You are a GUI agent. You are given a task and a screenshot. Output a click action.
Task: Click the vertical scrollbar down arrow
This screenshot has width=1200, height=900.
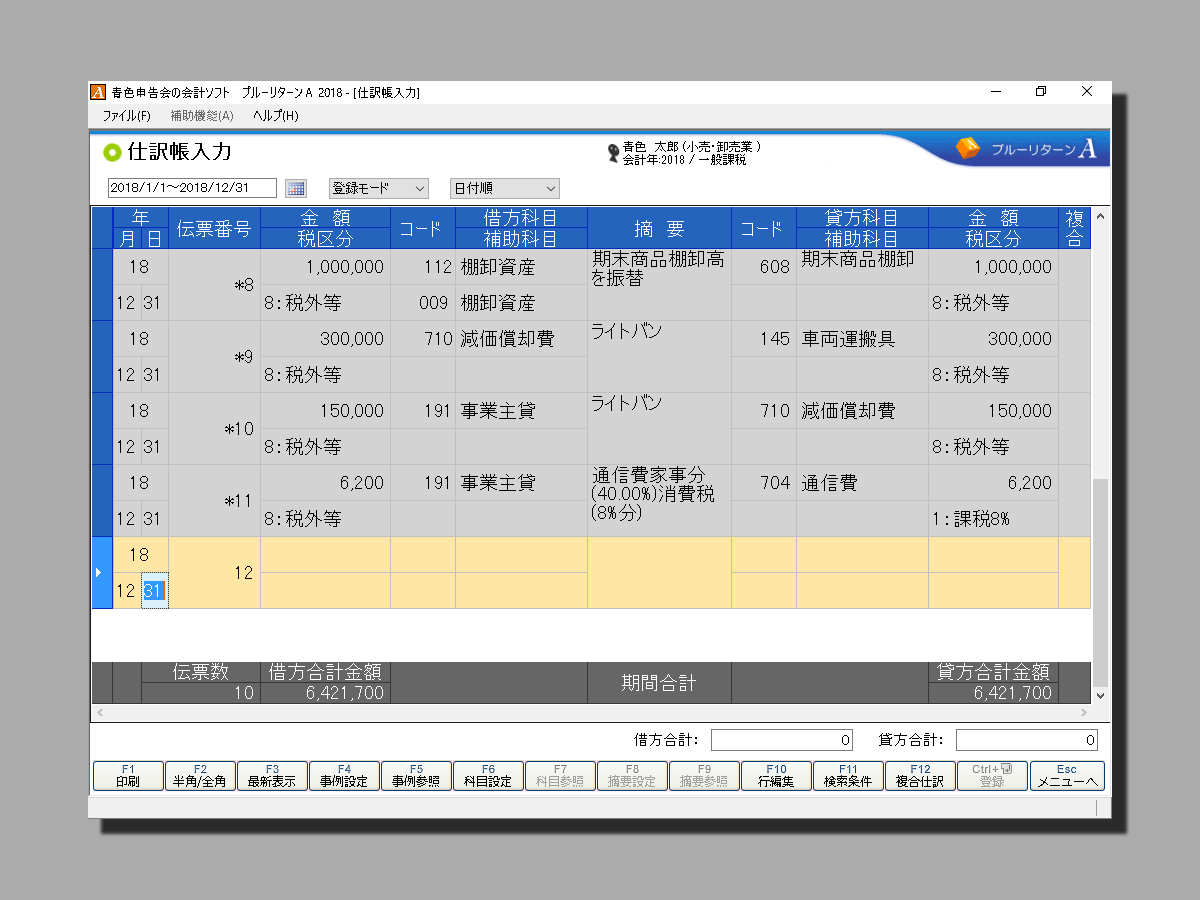1100,695
